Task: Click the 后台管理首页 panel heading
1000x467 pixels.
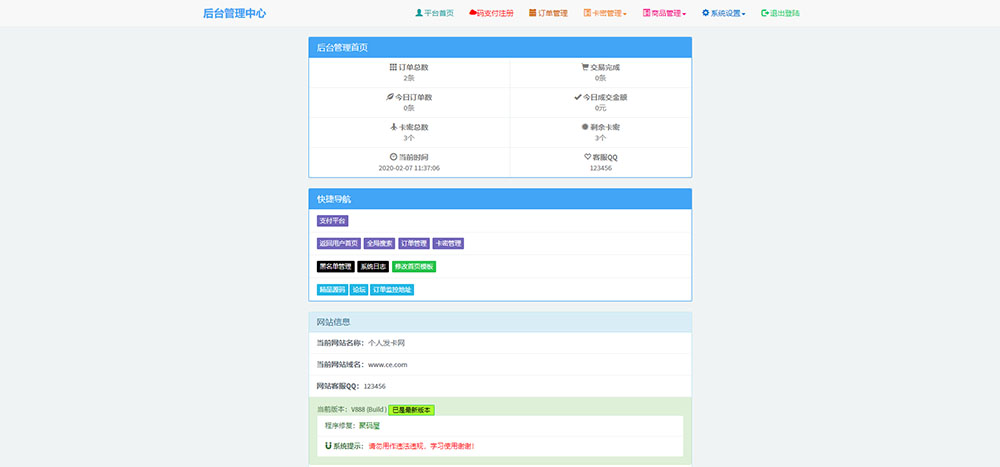Action: pos(500,47)
